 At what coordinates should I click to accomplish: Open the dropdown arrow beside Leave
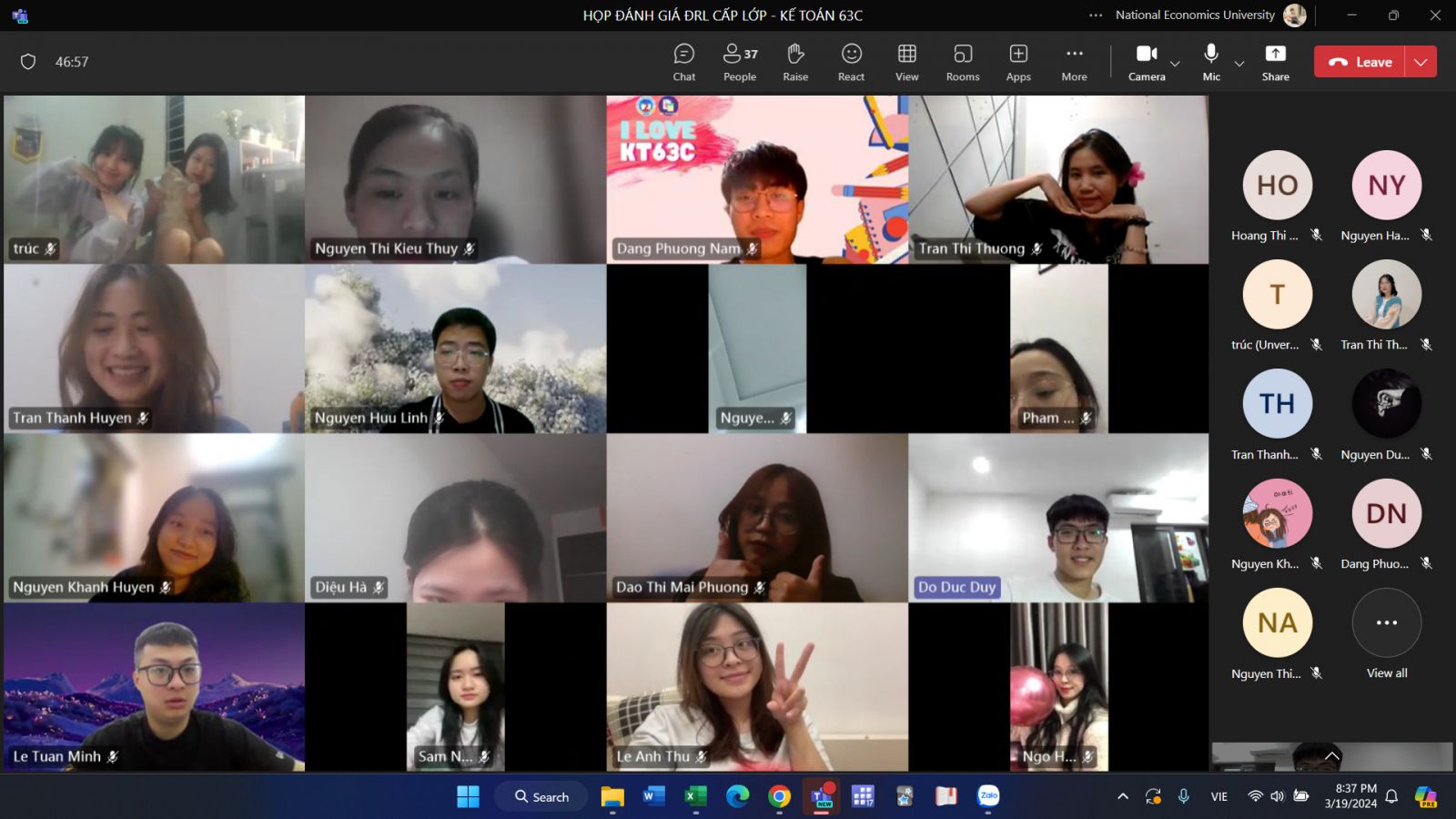[x=1421, y=62]
